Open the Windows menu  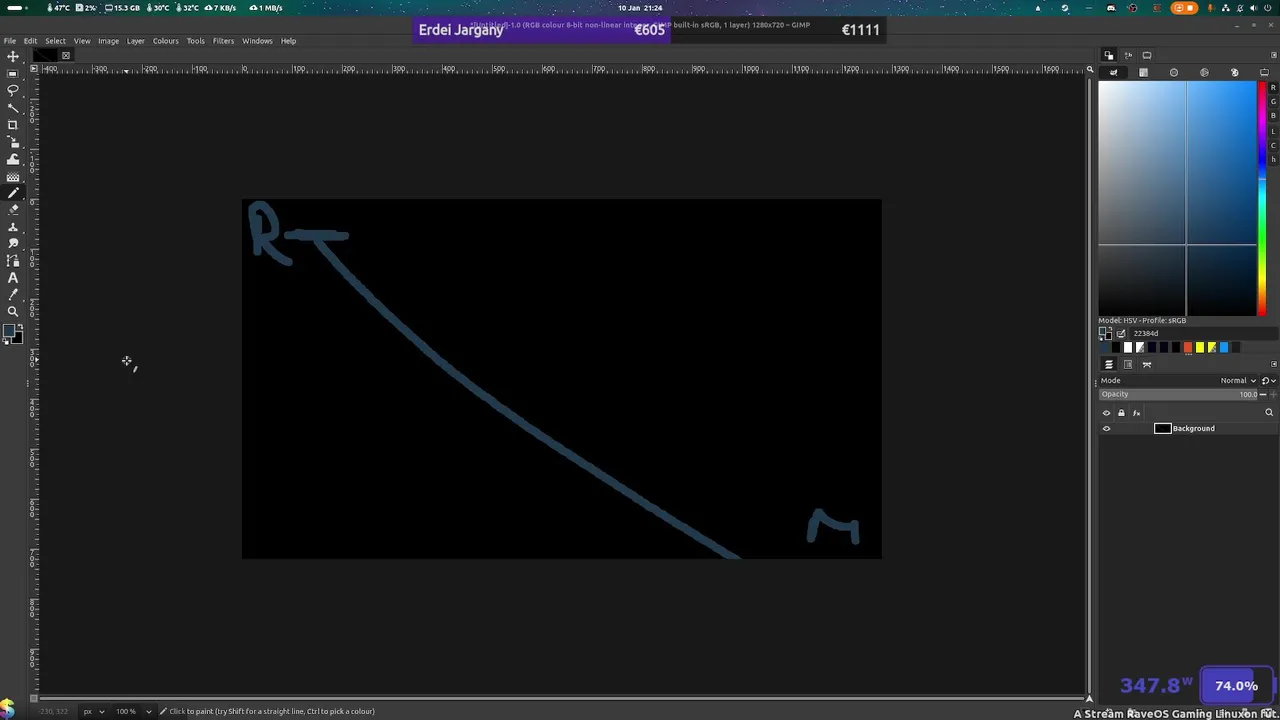257,41
